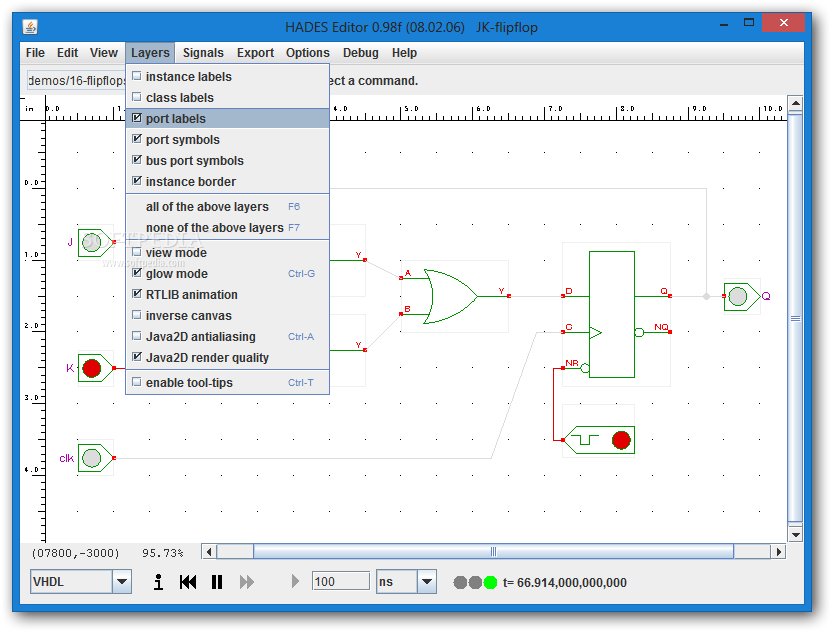The image size is (832, 632).
Task: Click the cursor coordinates (07800,-3000)
Action: (75, 553)
